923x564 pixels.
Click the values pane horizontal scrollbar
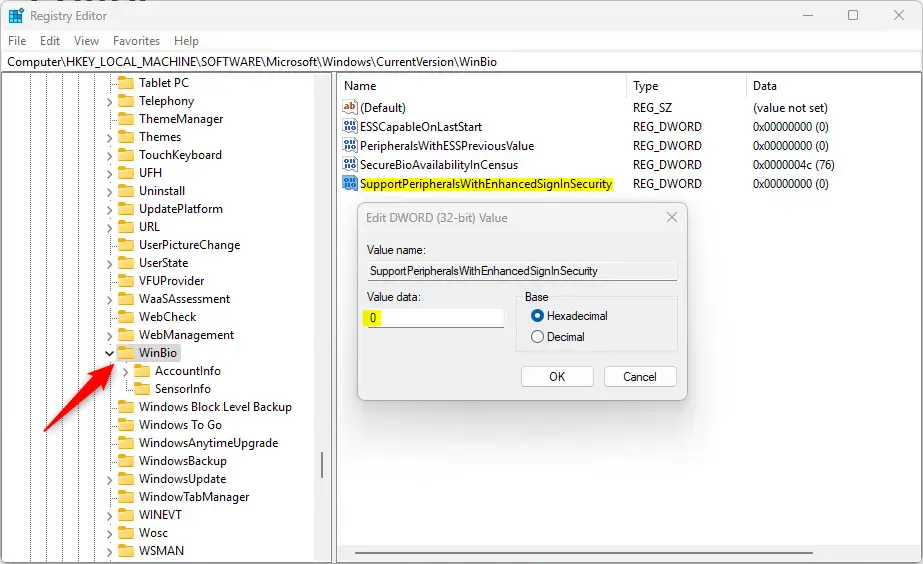tap(583, 553)
